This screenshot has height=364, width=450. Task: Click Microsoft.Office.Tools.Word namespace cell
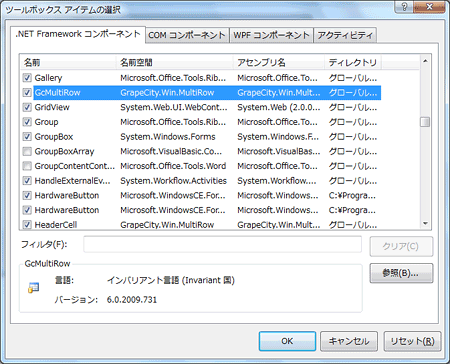(173, 166)
